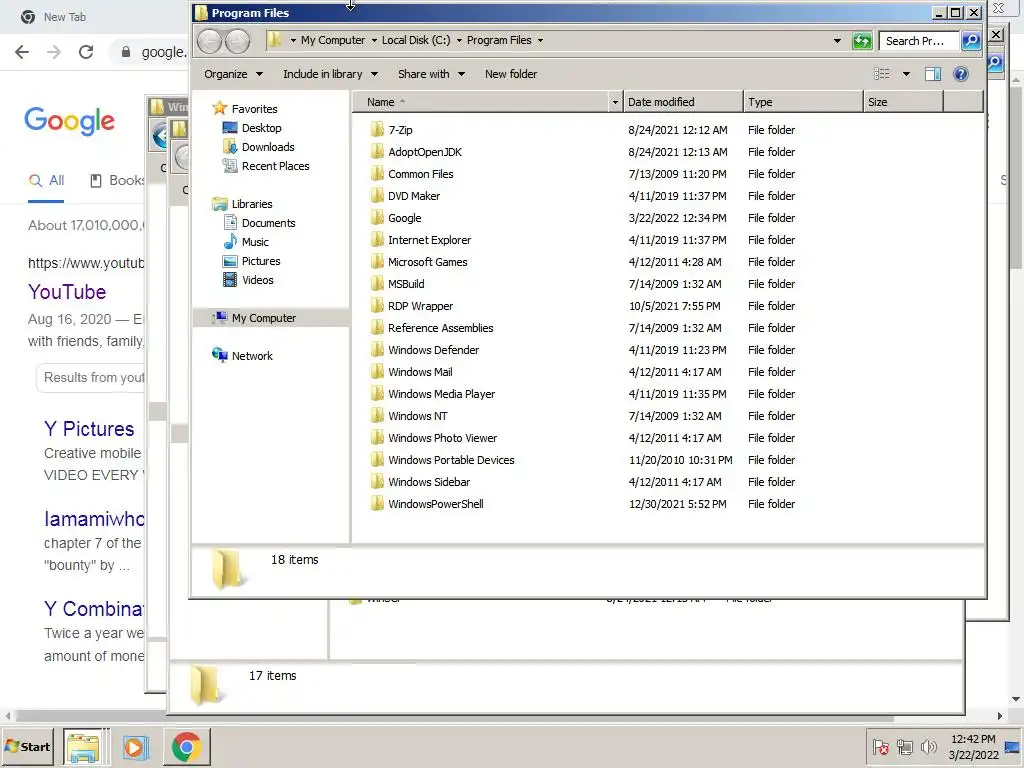Select My Computer in navigation pane
1024x768 pixels.
click(264, 318)
